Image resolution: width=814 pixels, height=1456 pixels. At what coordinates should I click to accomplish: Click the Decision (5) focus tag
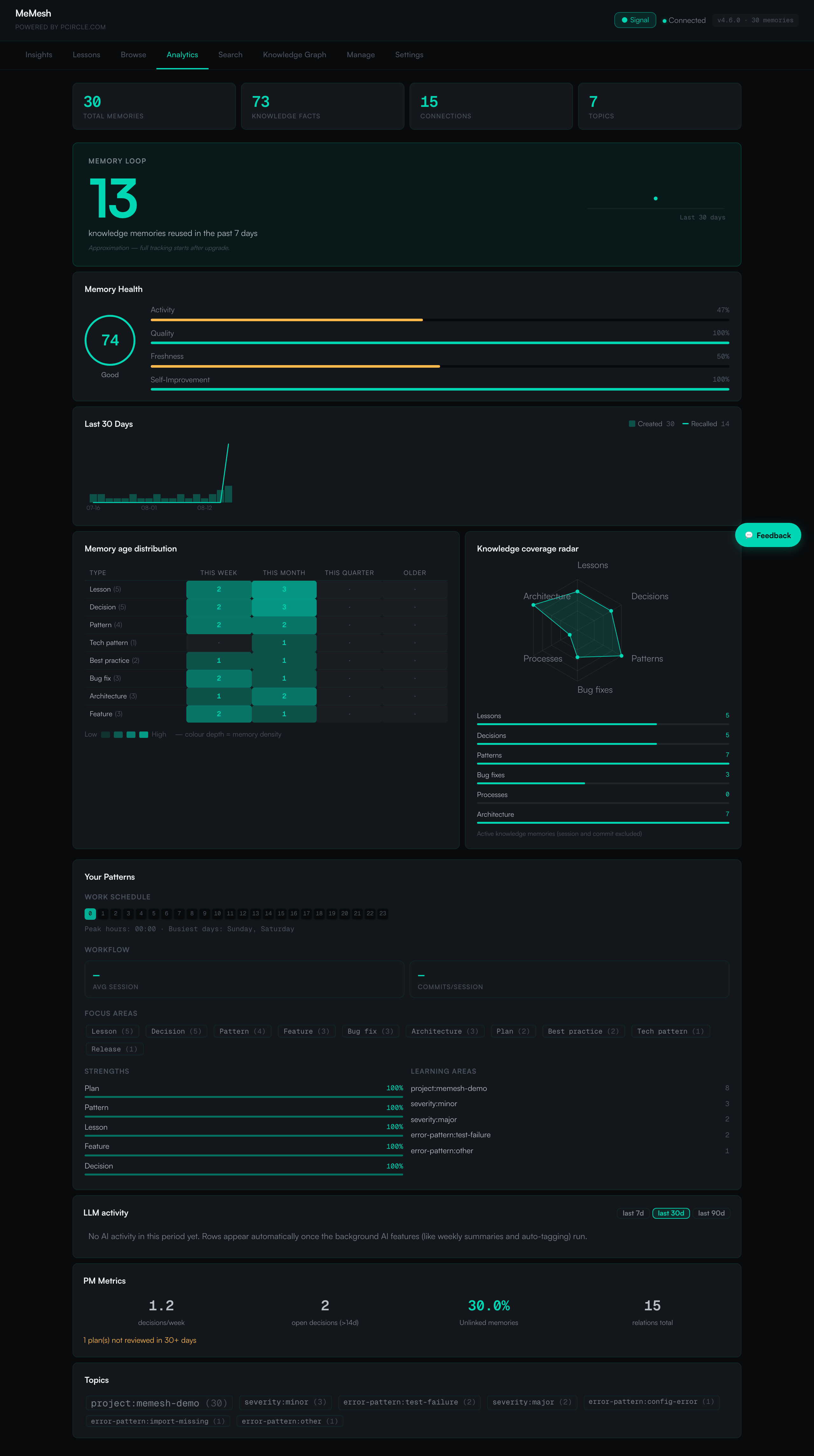pos(176,1031)
